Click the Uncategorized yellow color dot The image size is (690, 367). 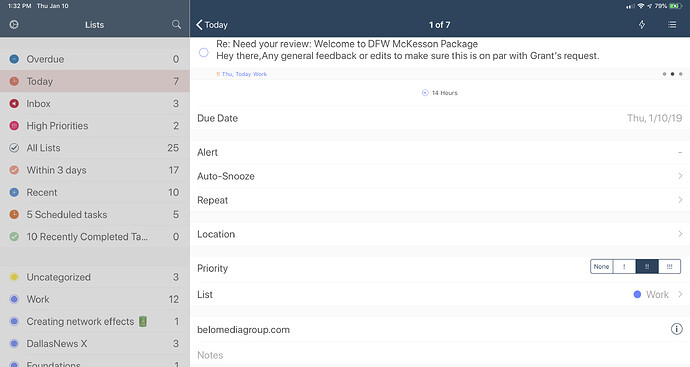pyautogui.click(x=14, y=277)
